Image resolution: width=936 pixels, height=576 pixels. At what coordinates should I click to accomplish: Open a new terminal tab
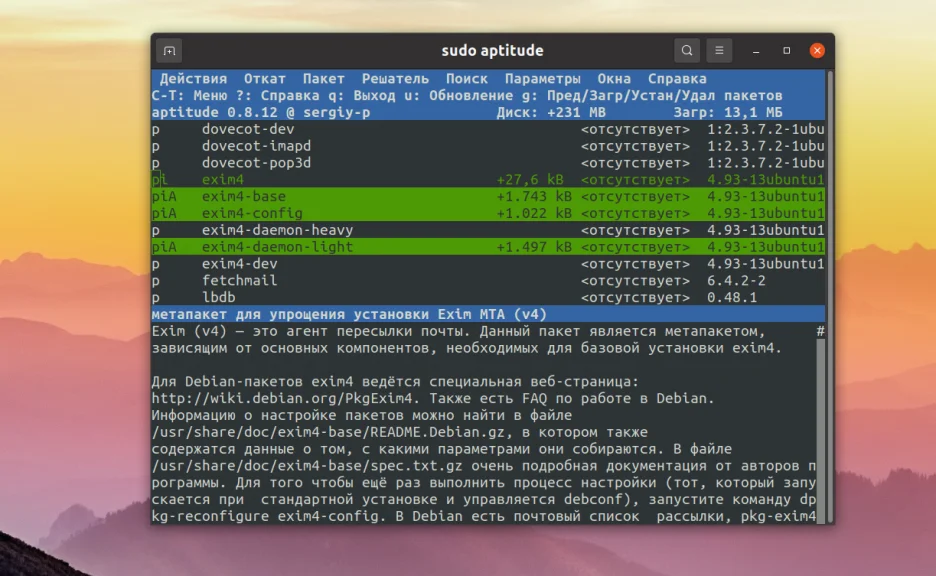168,49
